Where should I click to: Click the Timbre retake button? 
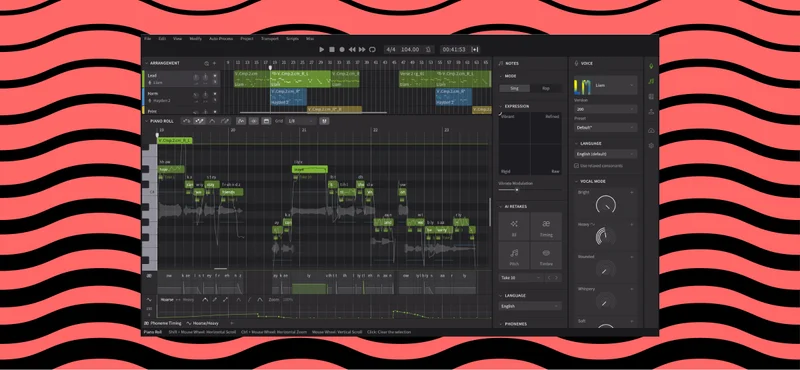point(546,255)
